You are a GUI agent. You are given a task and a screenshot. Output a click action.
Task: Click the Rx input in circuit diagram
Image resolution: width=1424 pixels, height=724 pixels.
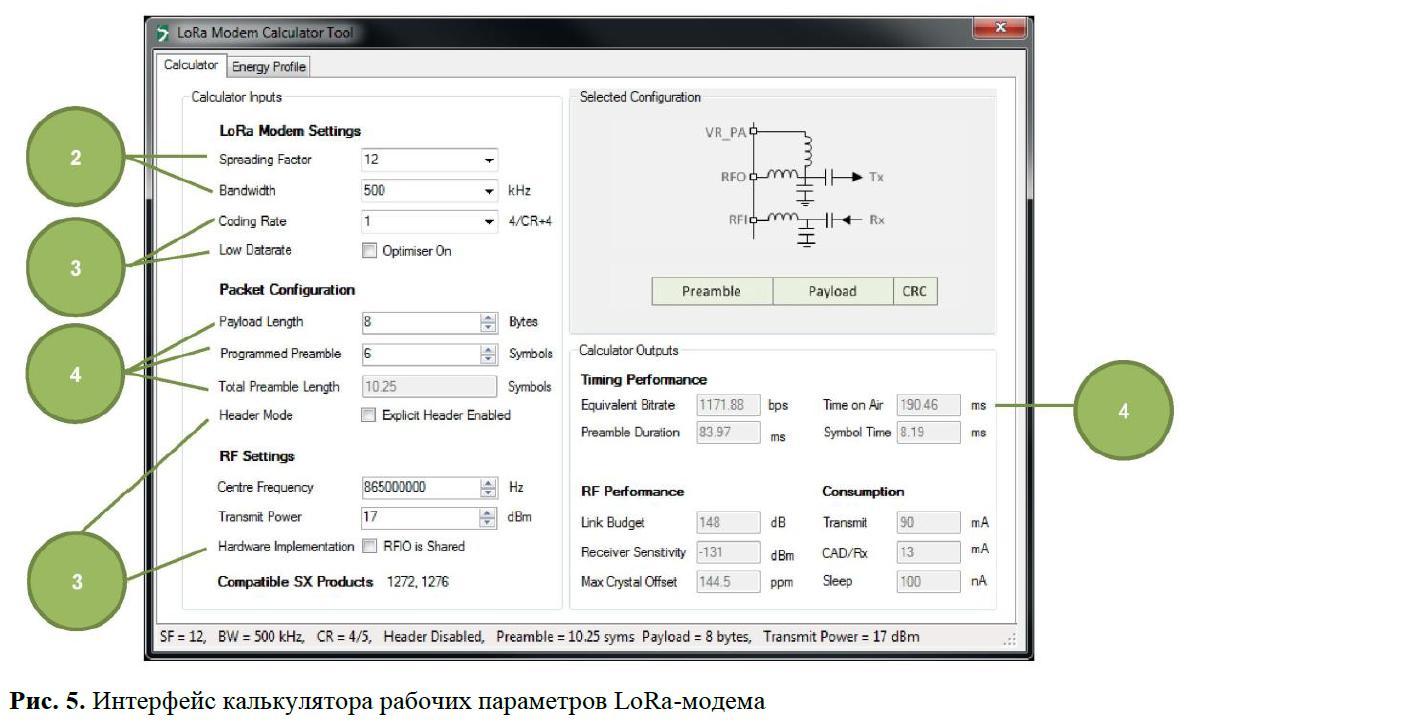[876, 220]
